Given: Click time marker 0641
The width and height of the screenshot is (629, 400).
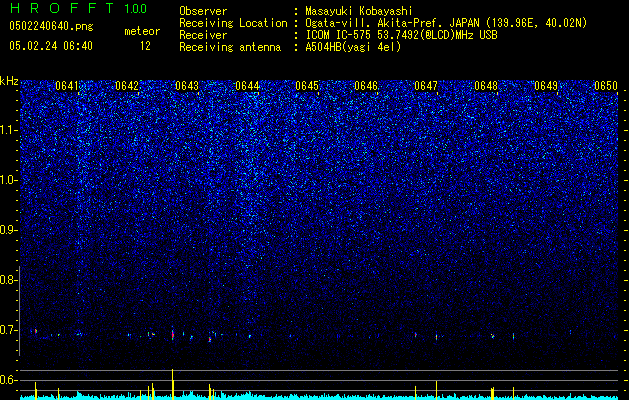Looking at the screenshot, I should click(x=67, y=86).
